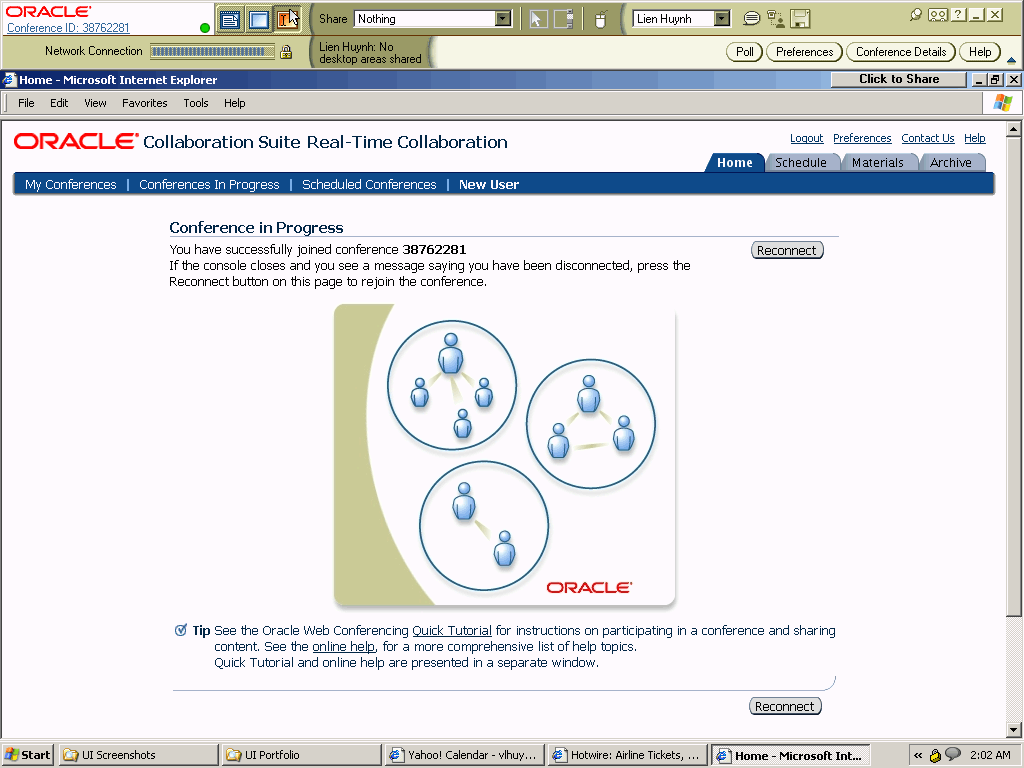Click the Contact Us link
This screenshot has height=768, width=1024.
[x=928, y=138]
